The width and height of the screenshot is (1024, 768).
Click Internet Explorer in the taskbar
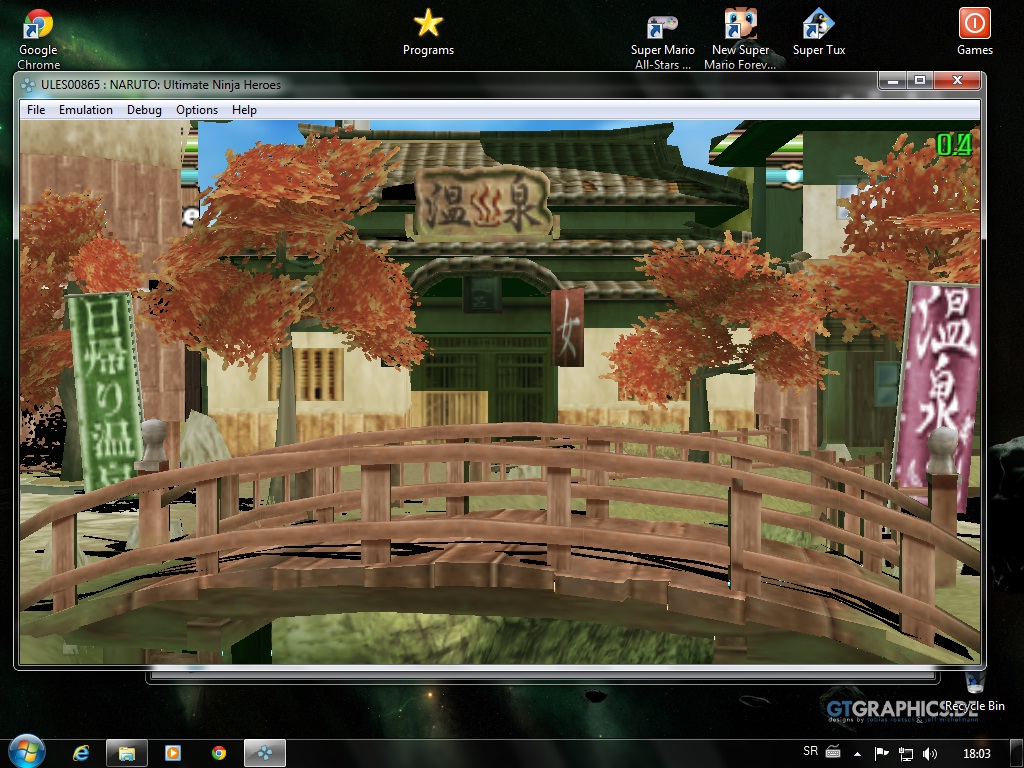click(82, 753)
